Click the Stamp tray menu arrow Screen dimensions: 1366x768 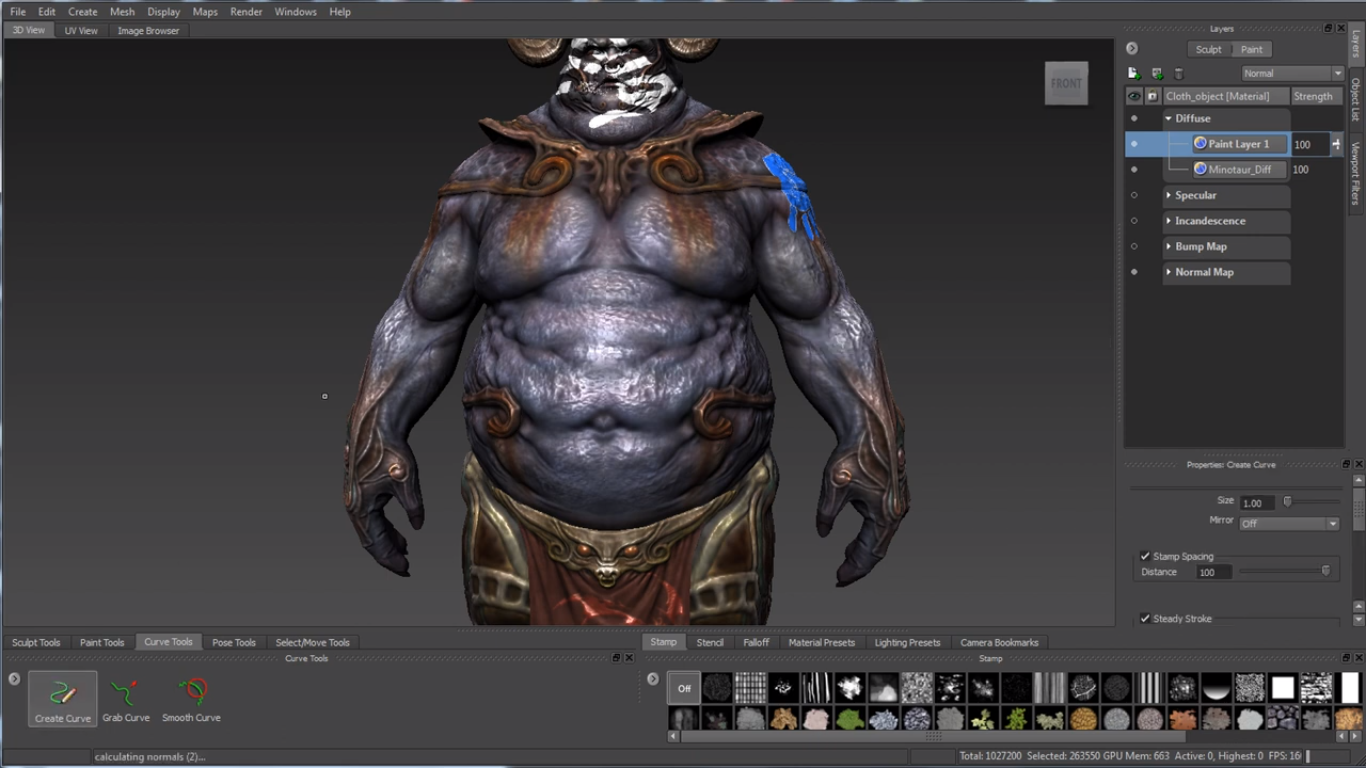pos(653,678)
